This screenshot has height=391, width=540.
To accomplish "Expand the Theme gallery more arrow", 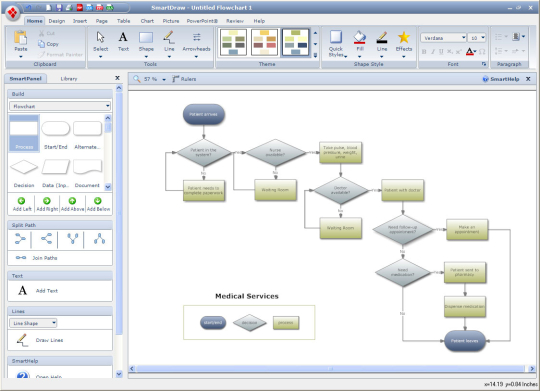I will click(315, 55).
